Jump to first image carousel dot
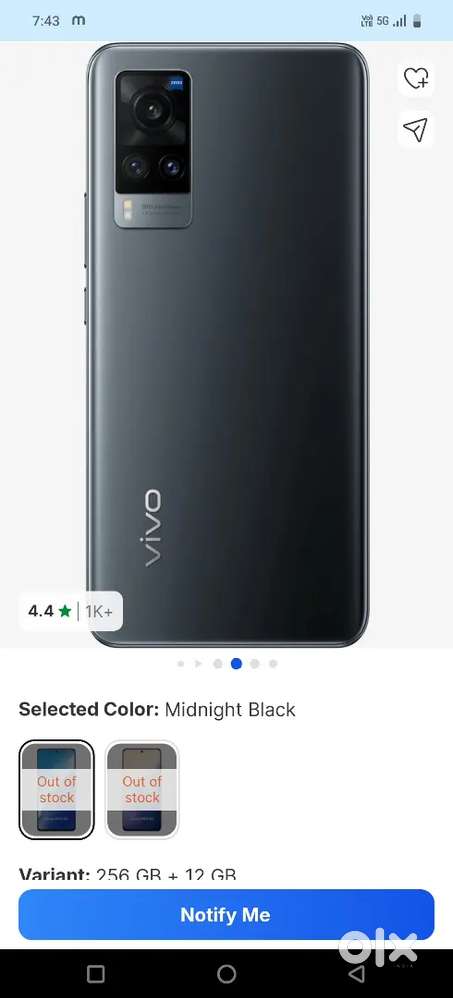 coord(181,664)
